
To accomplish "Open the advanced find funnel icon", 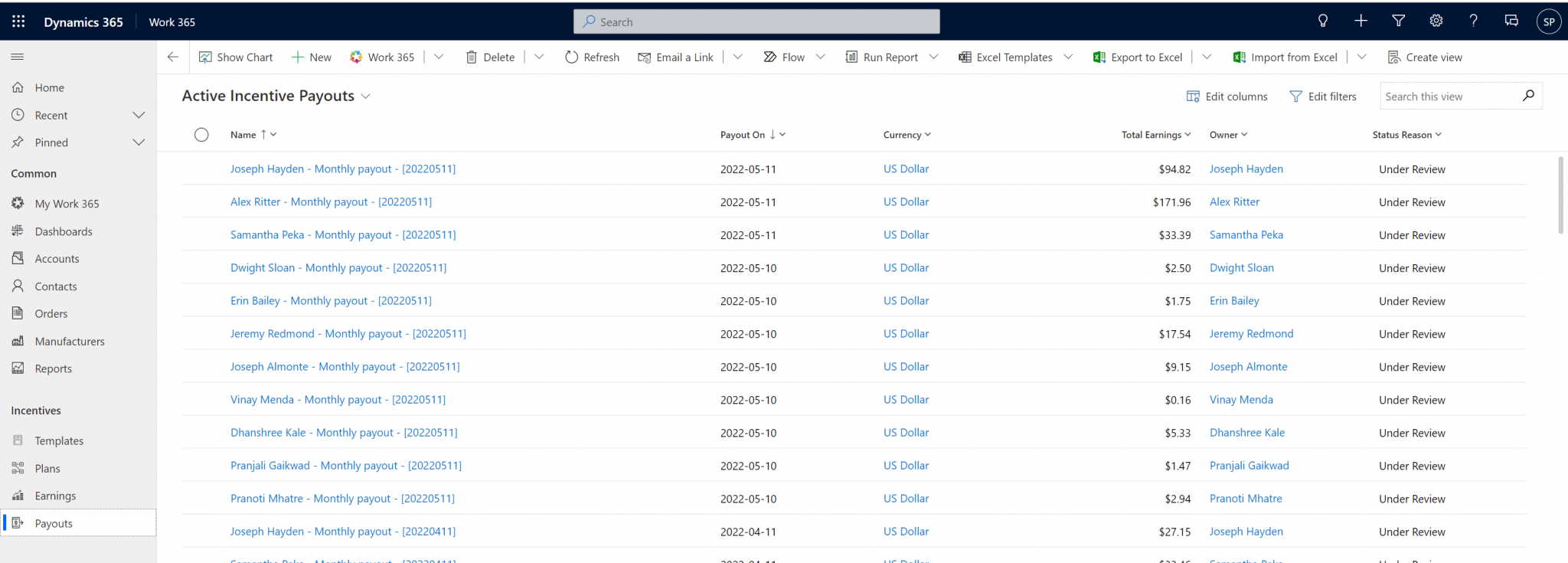I will (1398, 21).
